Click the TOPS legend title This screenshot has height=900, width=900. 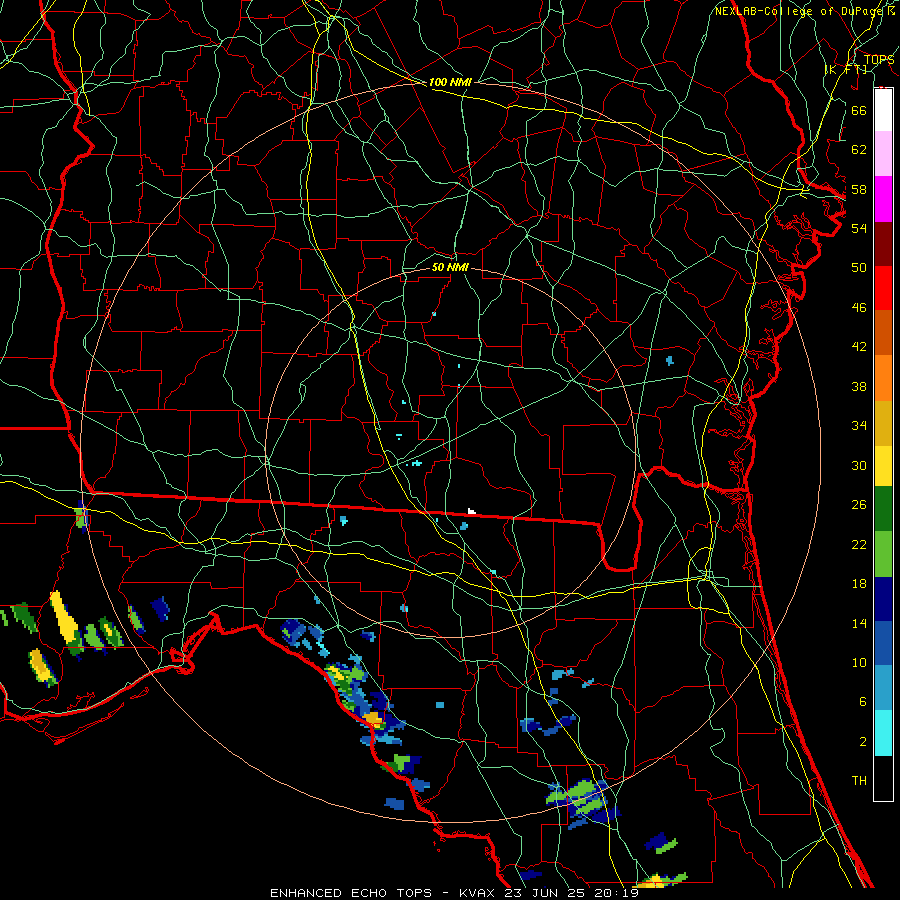pyautogui.click(x=879, y=60)
